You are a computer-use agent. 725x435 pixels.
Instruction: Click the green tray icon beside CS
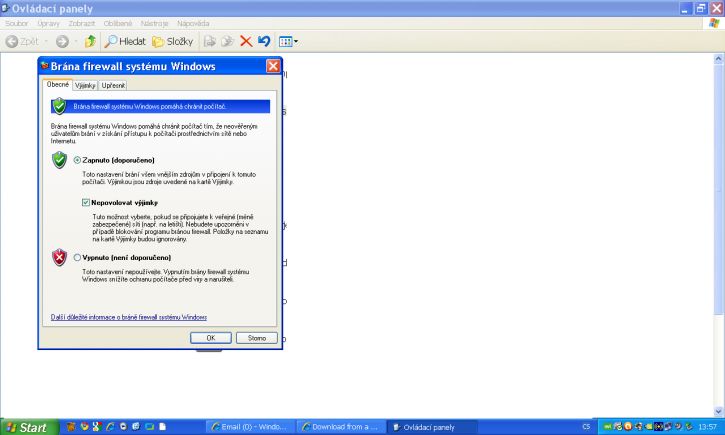(x=608, y=427)
